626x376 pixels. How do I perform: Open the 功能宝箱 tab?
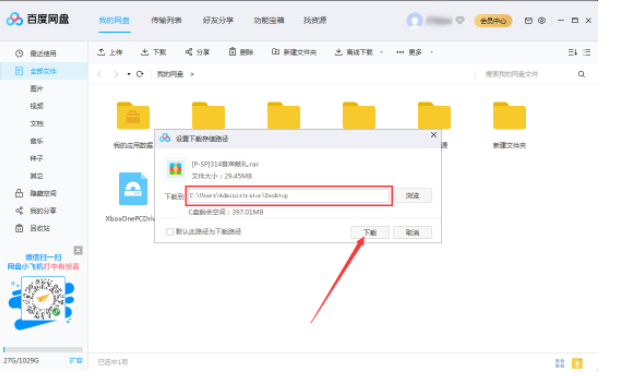[x=269, y=20]
